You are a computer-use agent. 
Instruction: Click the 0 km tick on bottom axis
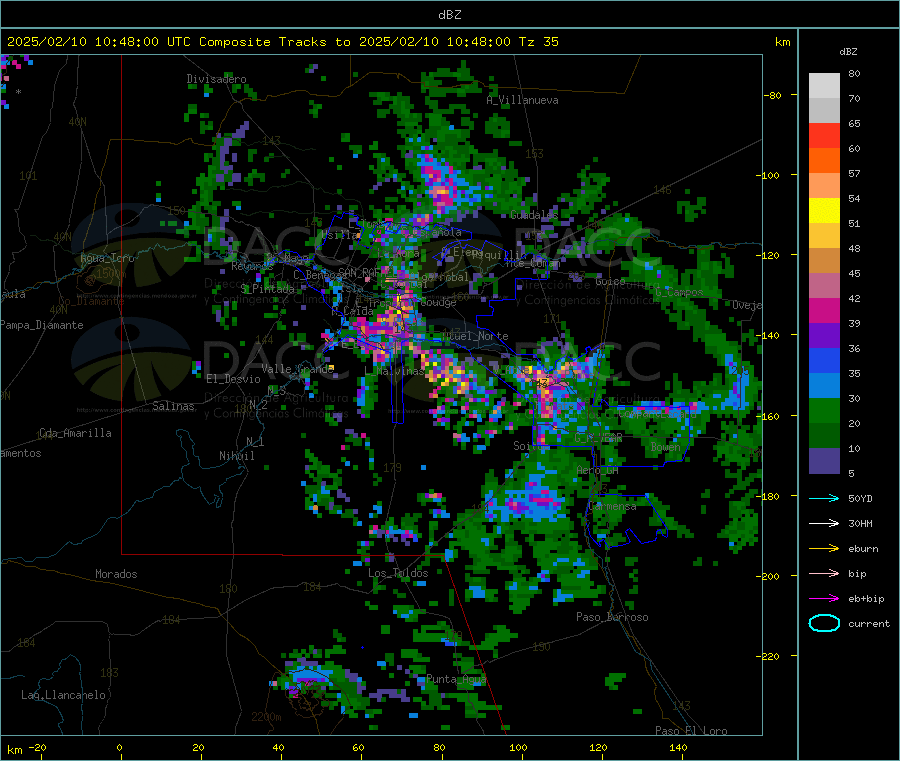point(119,747)
